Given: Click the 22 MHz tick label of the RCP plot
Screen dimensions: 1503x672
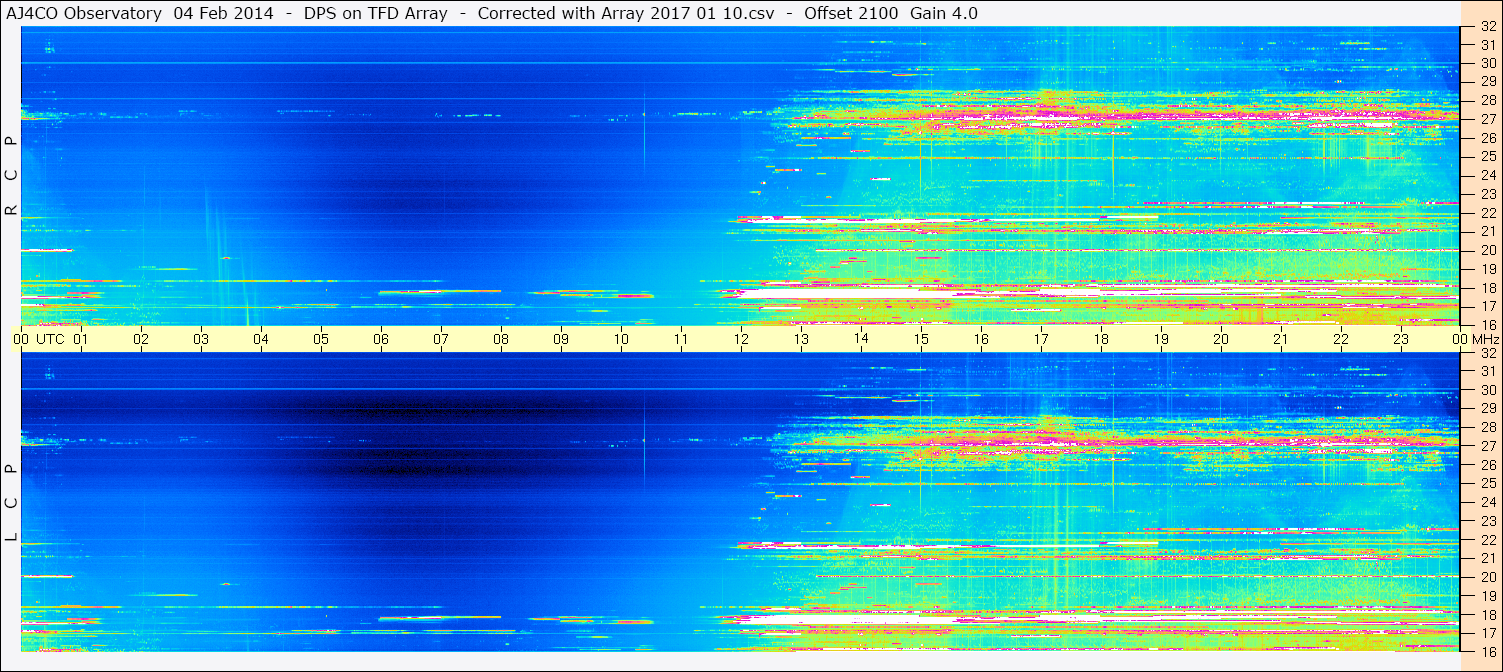Looking at the screenshot, I should point(1487,213).
